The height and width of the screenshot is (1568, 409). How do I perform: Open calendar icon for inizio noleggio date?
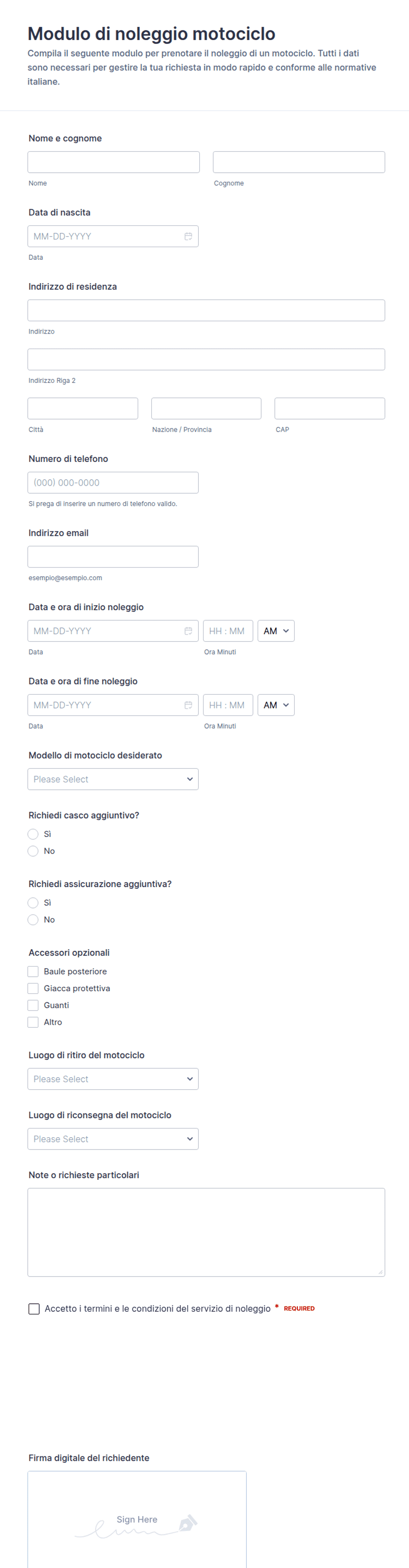[188, 631]
